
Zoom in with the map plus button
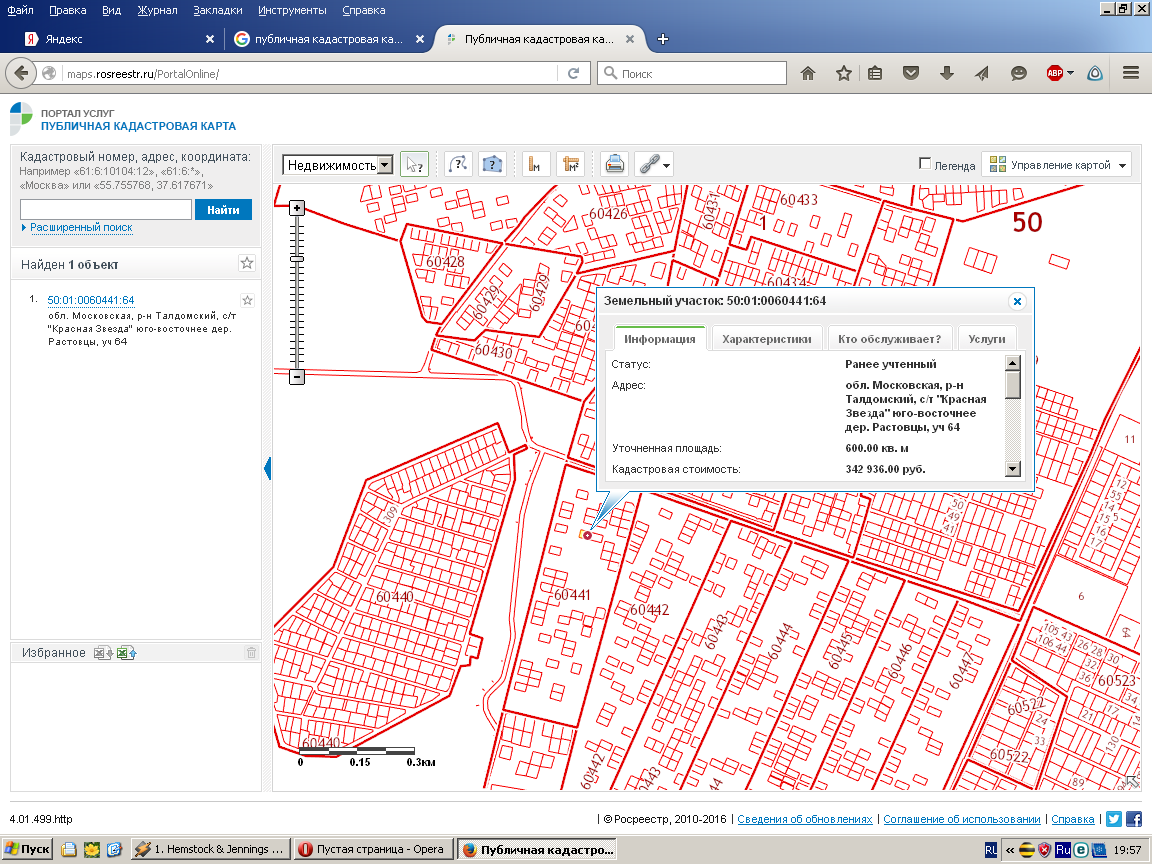click(297, 208)
